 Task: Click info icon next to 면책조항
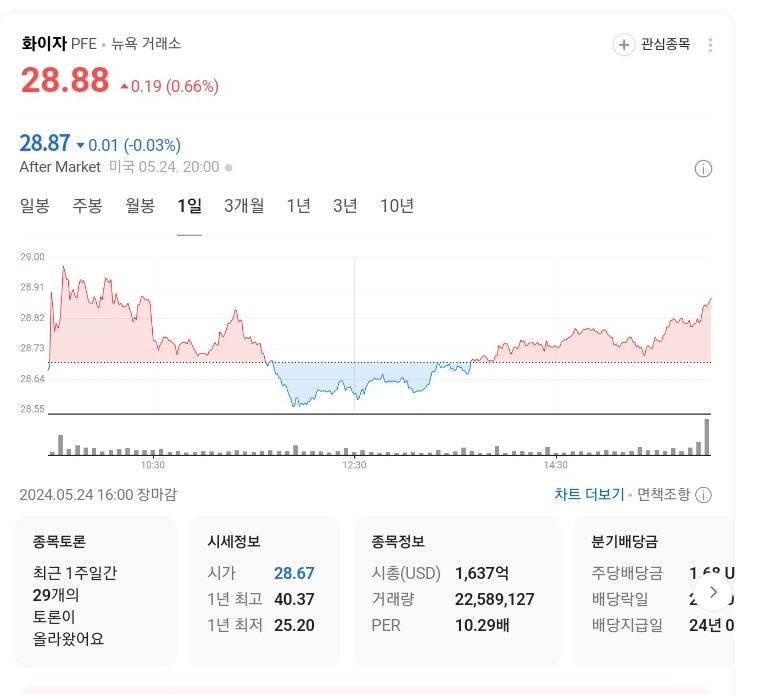[x=704, y=495]
